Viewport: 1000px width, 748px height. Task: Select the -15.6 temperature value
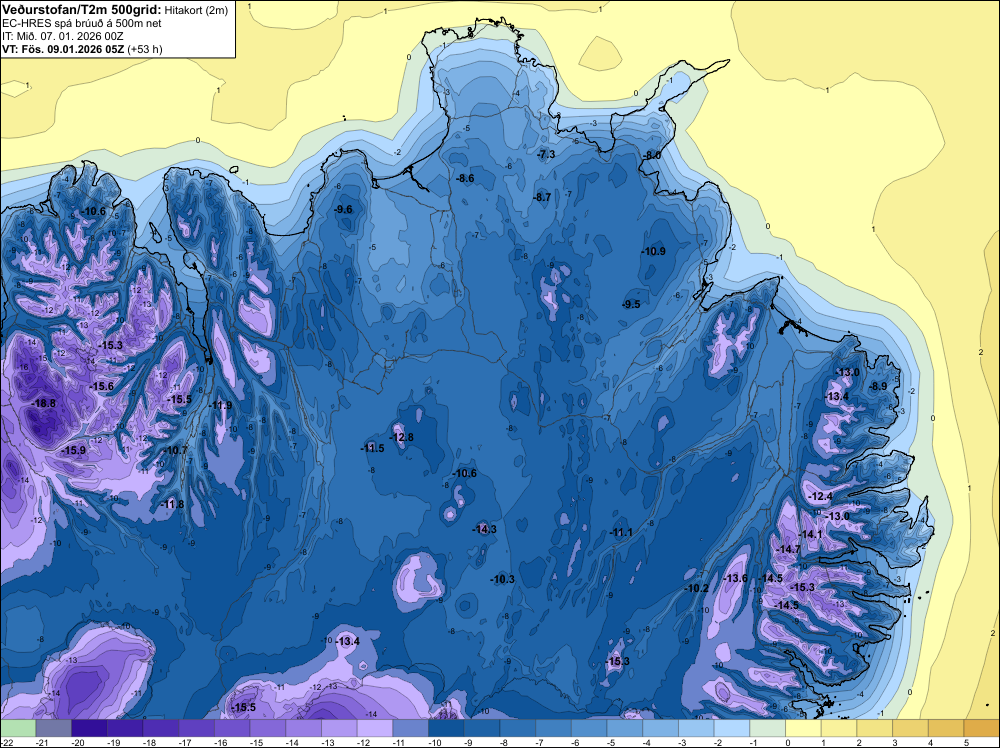coord(101,386)
